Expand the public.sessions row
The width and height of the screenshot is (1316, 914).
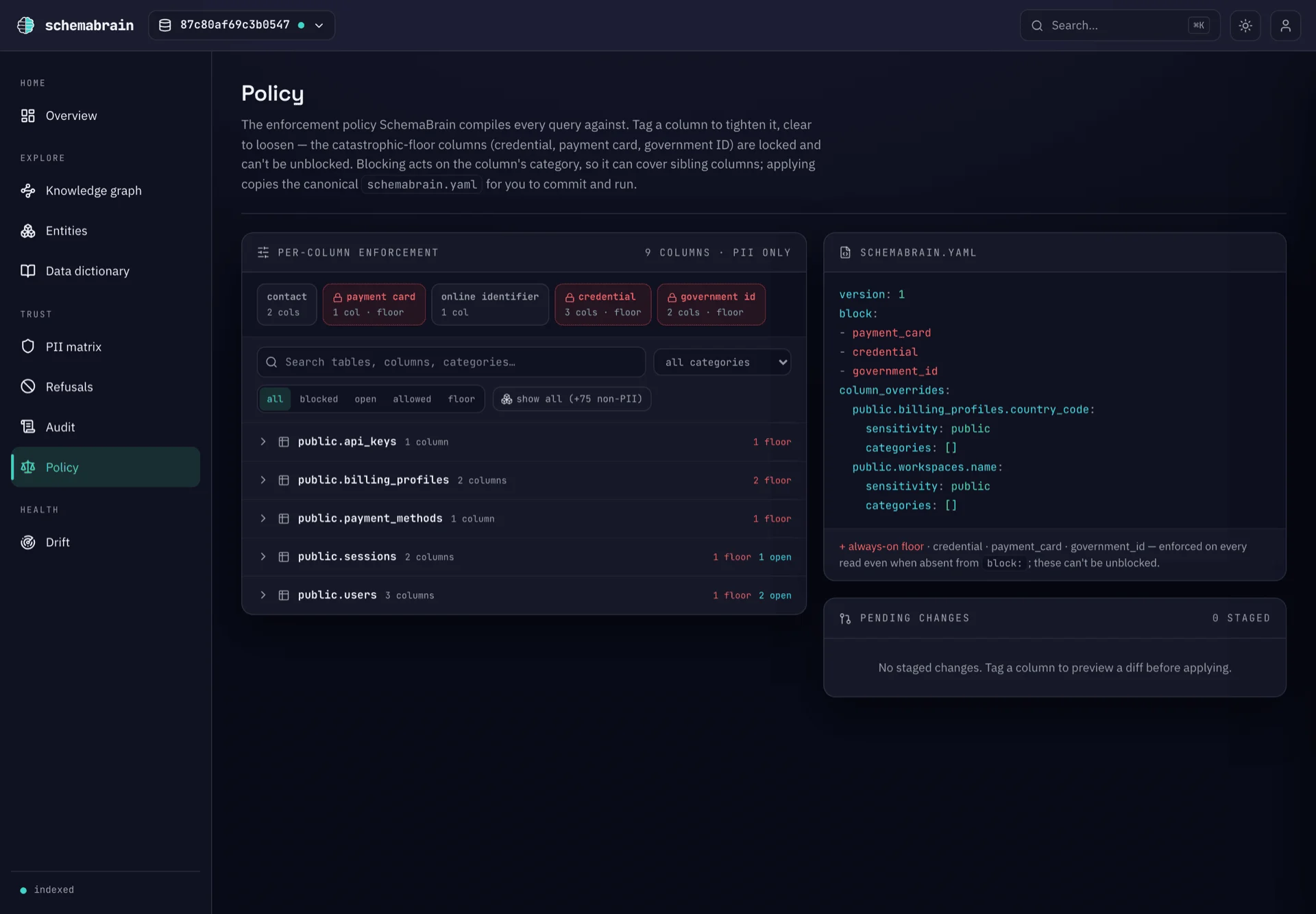(x=524, y=557)
